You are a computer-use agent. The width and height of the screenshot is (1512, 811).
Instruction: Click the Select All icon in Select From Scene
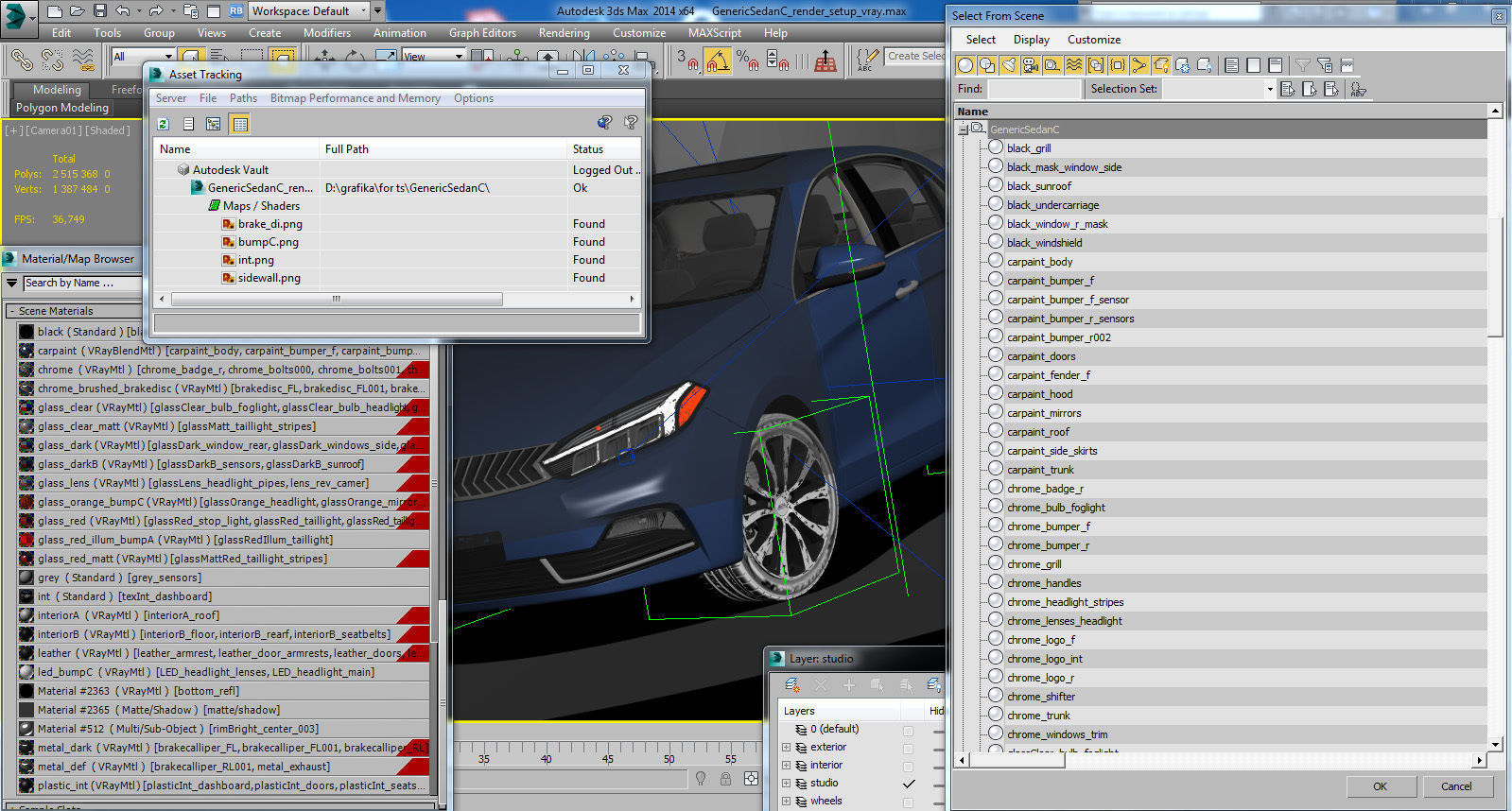point(1231,65)
